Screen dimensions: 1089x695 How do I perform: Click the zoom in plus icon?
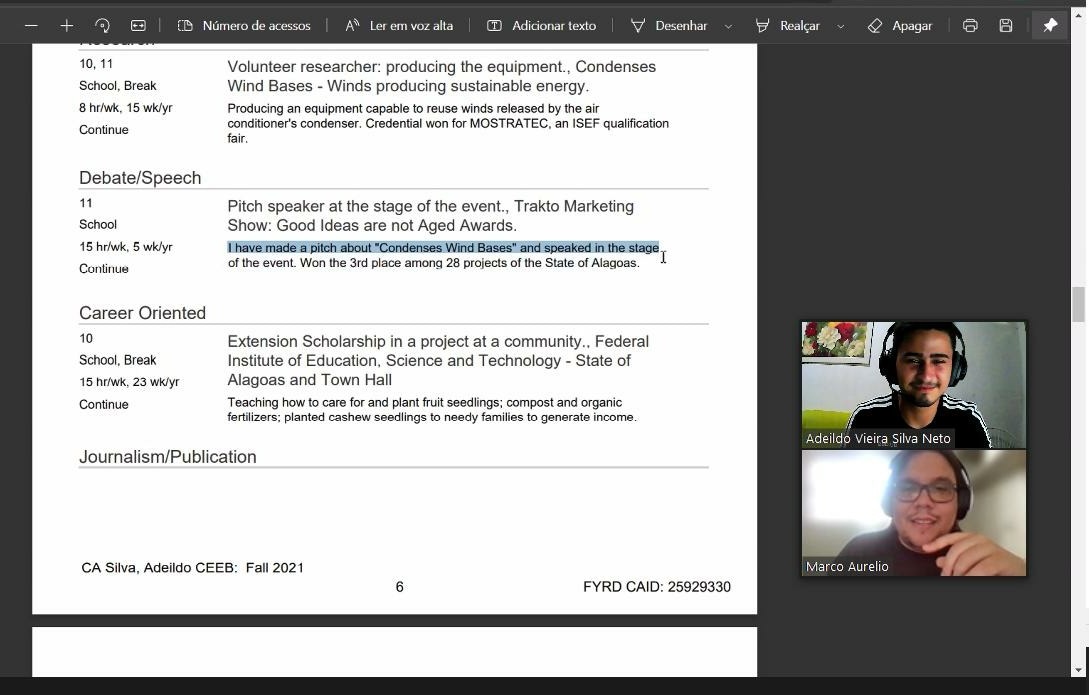point(66,25)
